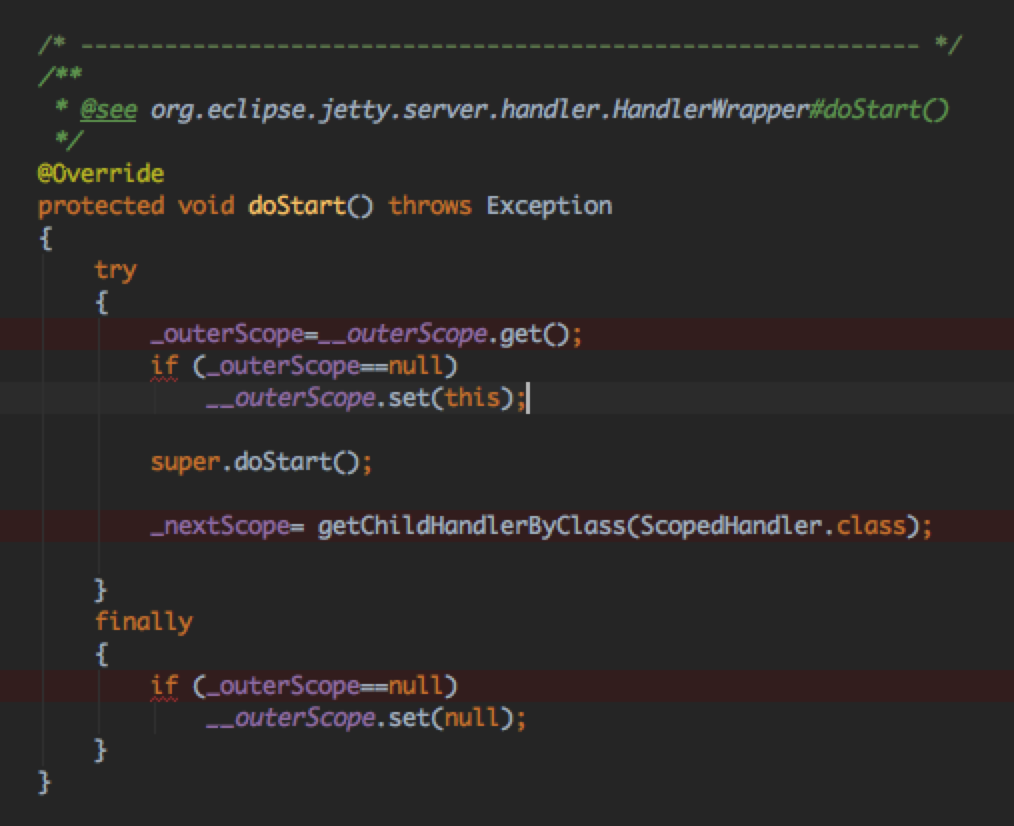Viewport: 1014px width, 826px height.
Task: Click the last closing brace of the method
Action: click(x=44, y=781)
